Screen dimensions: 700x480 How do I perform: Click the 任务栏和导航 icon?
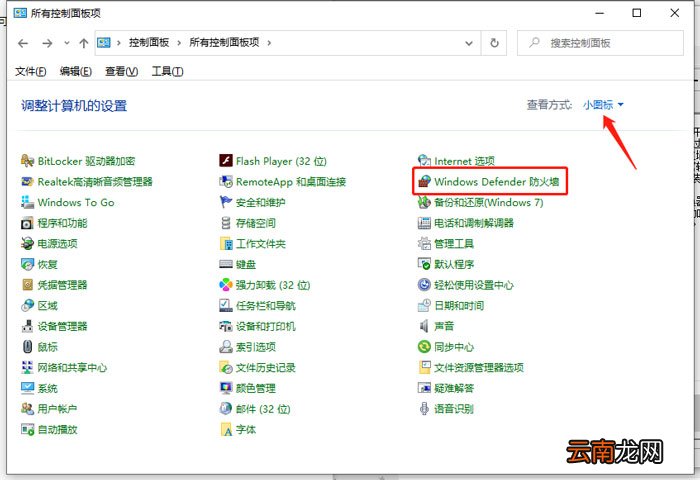click(226, 305)
